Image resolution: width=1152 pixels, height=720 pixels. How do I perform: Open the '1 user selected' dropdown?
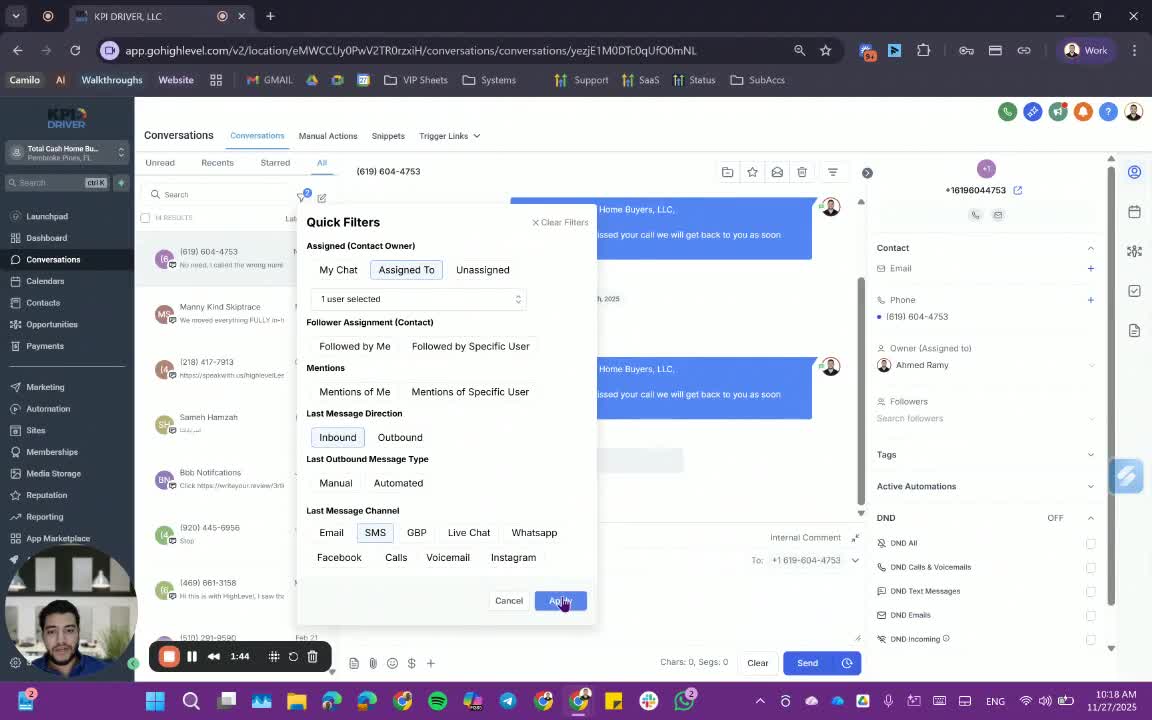[418, 299]
